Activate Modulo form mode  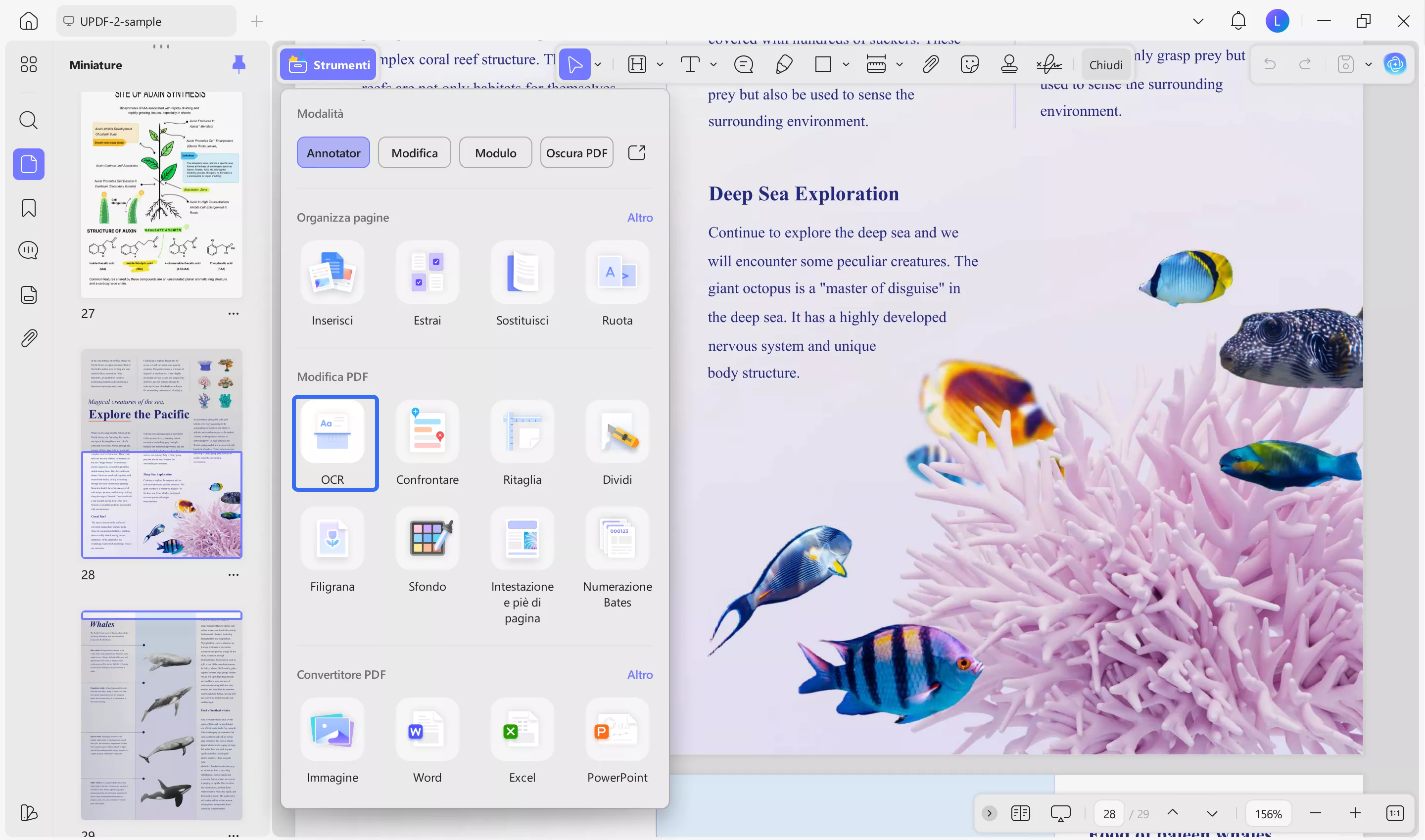[495, 152]
